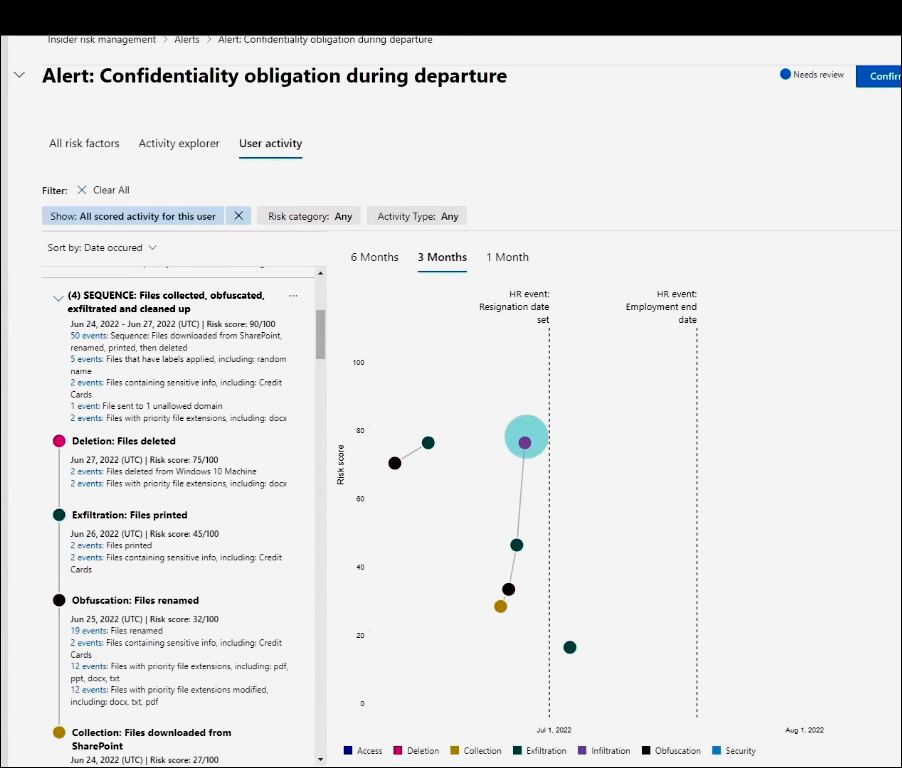This screenshot has width=902, height=768.
Task: Go to Alerts breadcrumb
Action: 187,40
